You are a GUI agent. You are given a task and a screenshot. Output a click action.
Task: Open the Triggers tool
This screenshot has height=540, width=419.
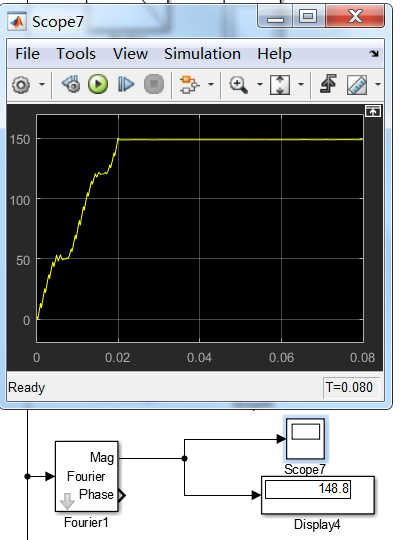(329, 84)
